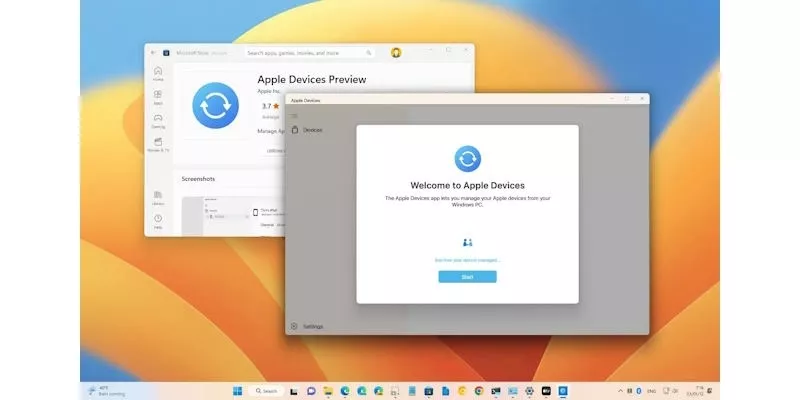Open profile avatar in Microsoft Store
This screenshot has width=800, height=400.
pyautogui.click(x=396, y=53)
